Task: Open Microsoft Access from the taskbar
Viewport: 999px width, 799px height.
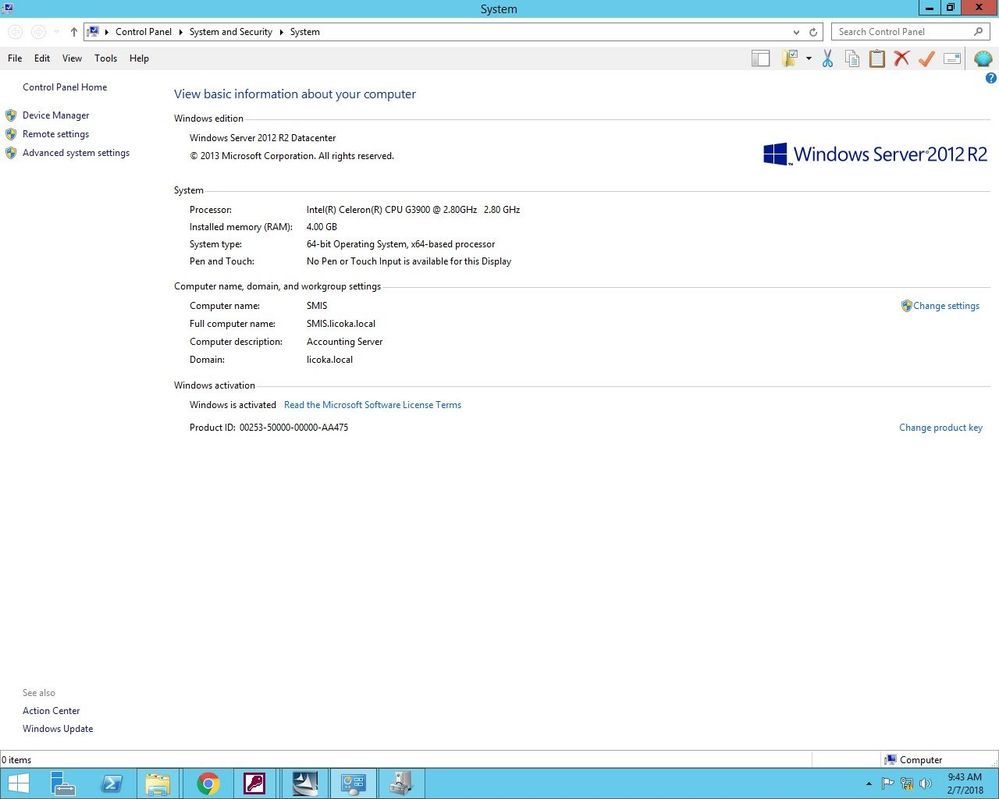Action: pos(254,784)
